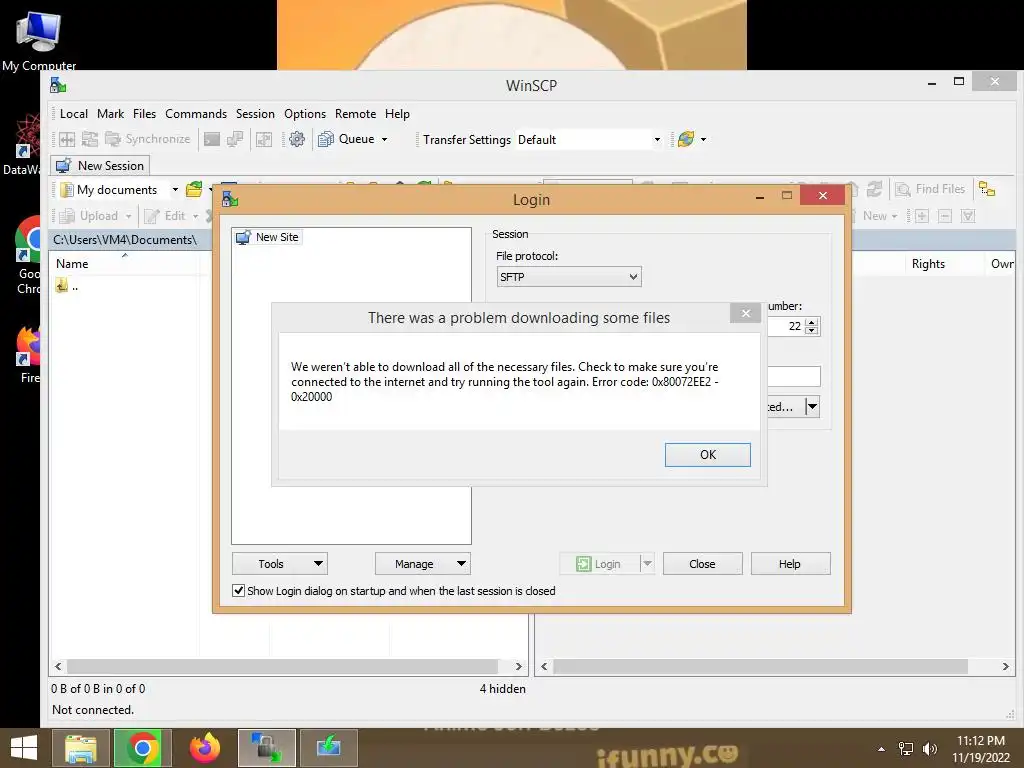The width and height of the screenshot is (1024, 768).
Task: Open the Options menu
Action: pyautogui.click(x=304, y=114)
